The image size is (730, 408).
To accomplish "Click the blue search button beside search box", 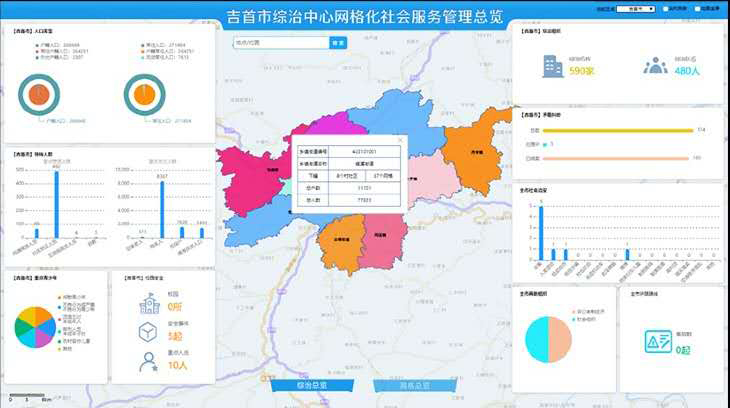I will [338, 43].
